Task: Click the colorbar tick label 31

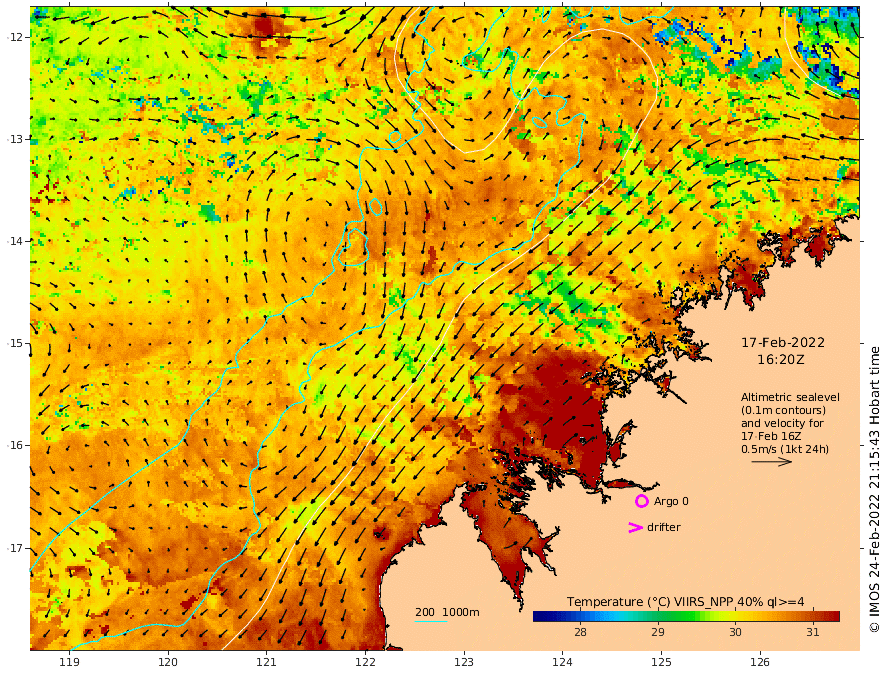Action: [x=813, y=632]
